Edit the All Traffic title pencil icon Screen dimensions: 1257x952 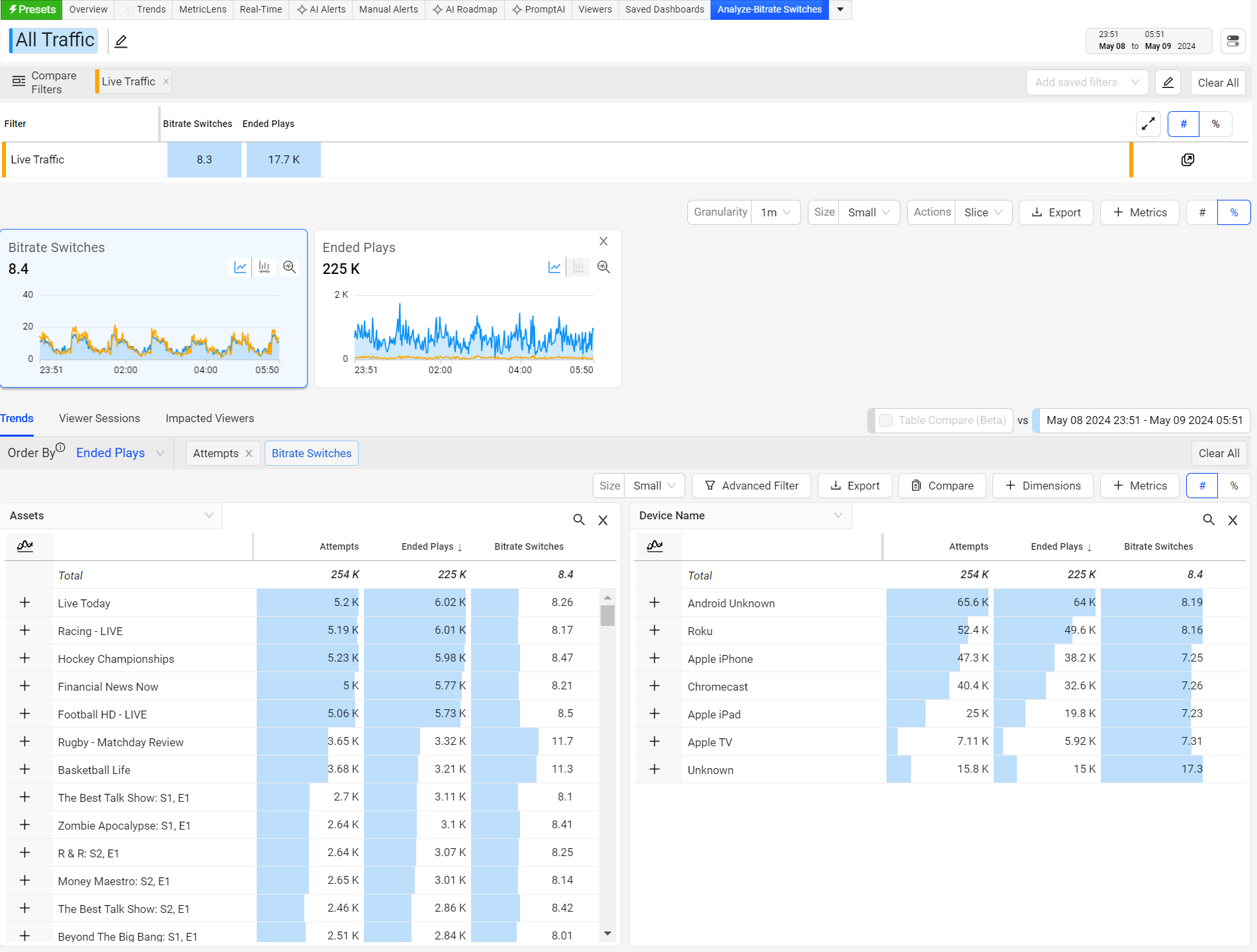click(x=121, y=42)
